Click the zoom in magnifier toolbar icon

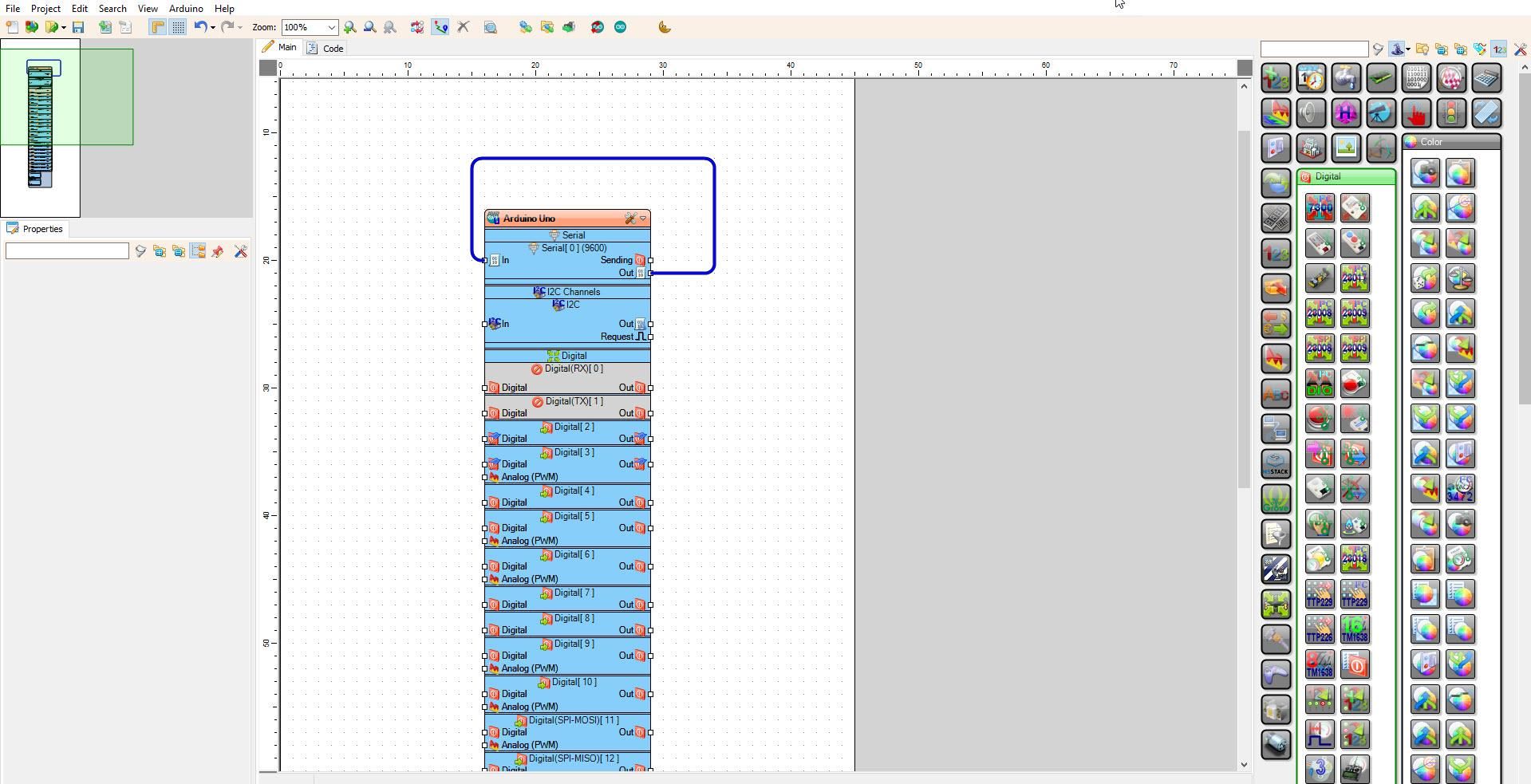pyautogui.click(x=349, y=27)
